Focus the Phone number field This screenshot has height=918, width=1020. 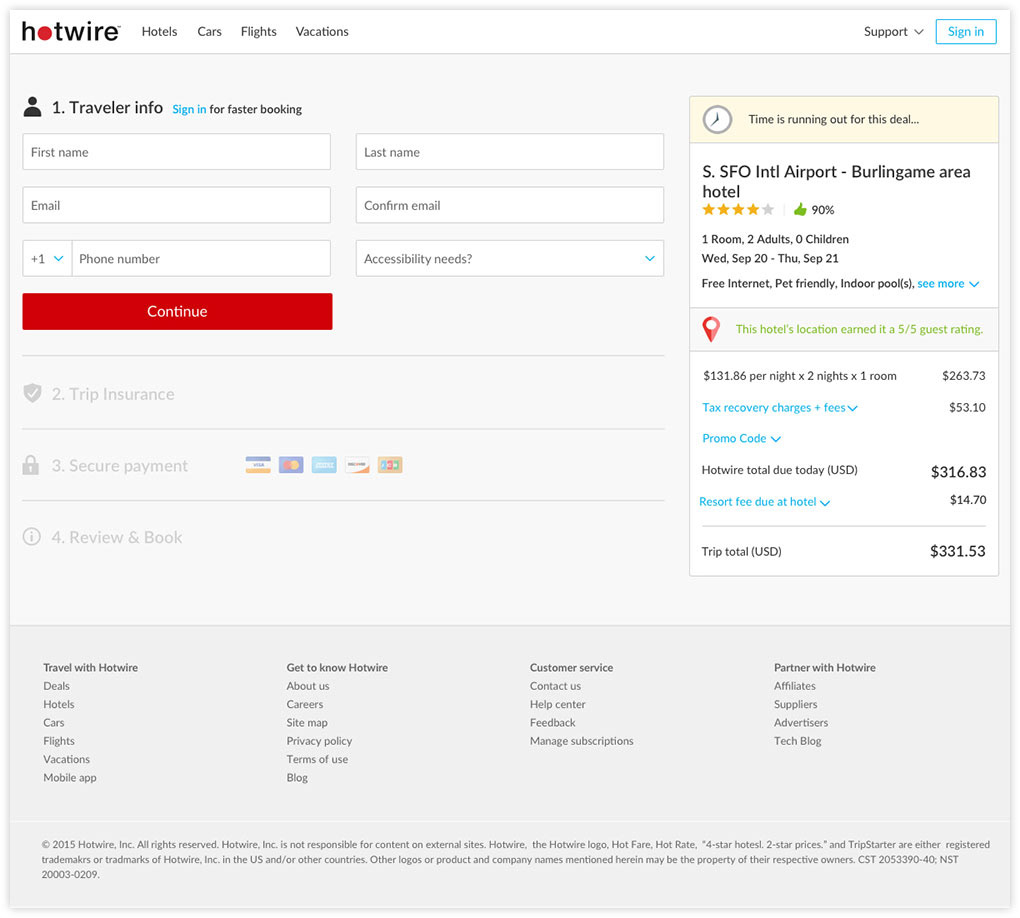coord(201,258)
